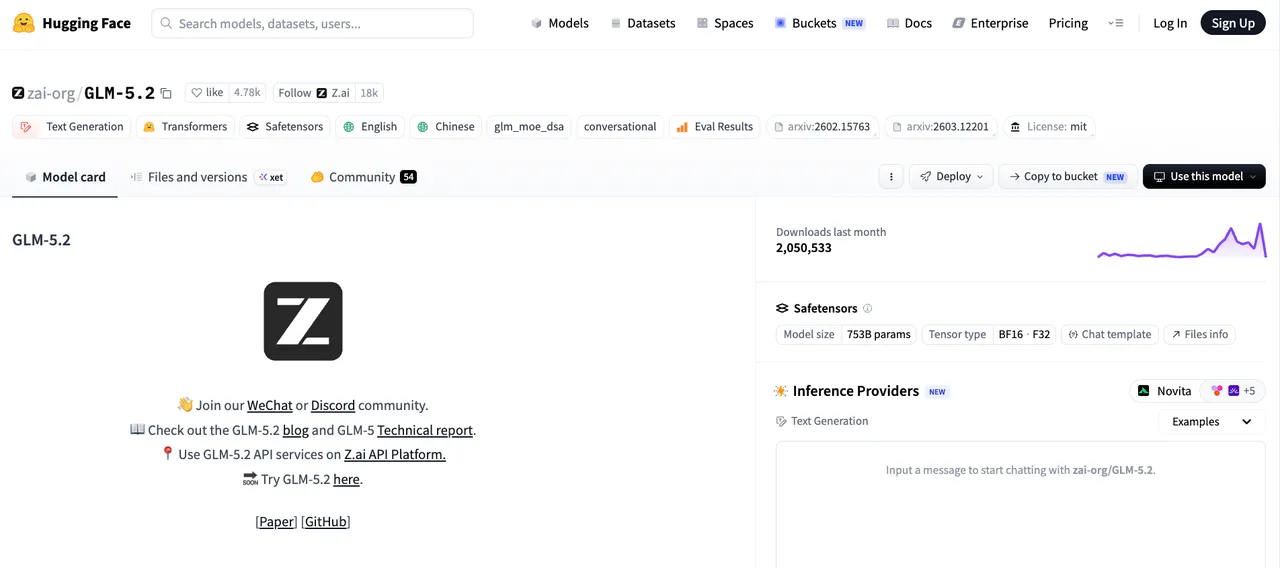
Task: Click the License: mit tag
Action: 1049,127
